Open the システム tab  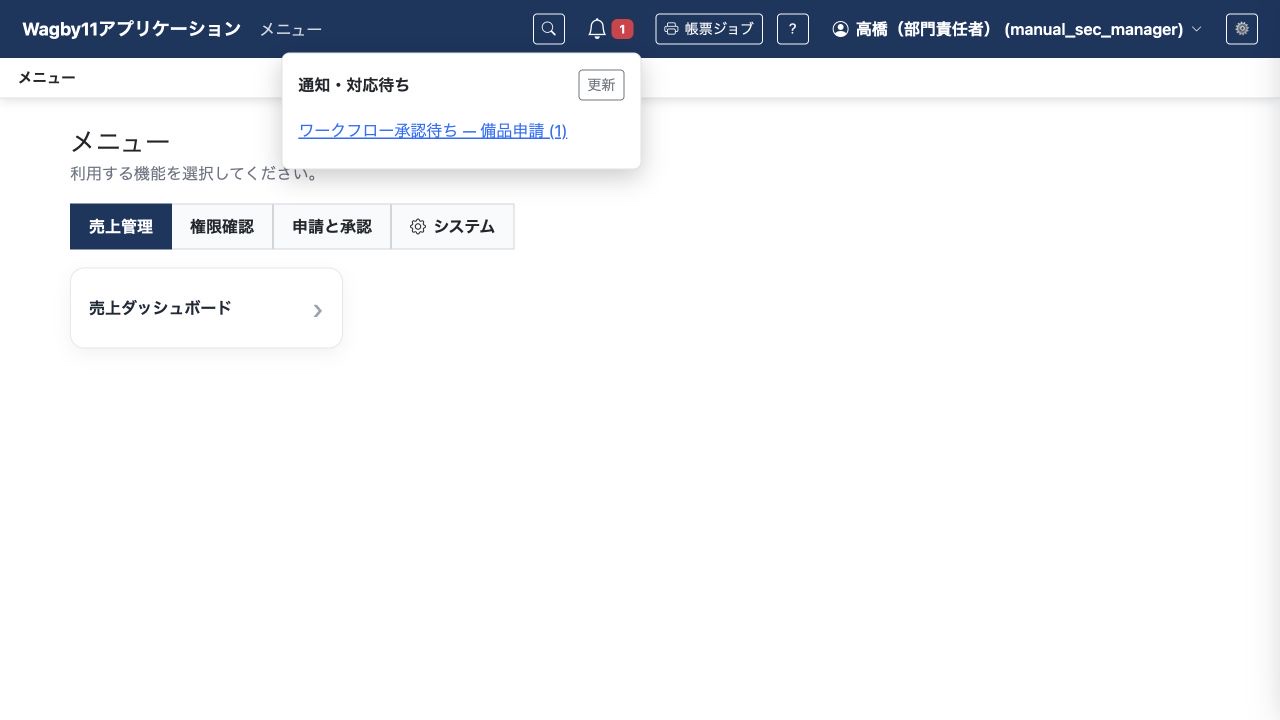pos(452,227)
